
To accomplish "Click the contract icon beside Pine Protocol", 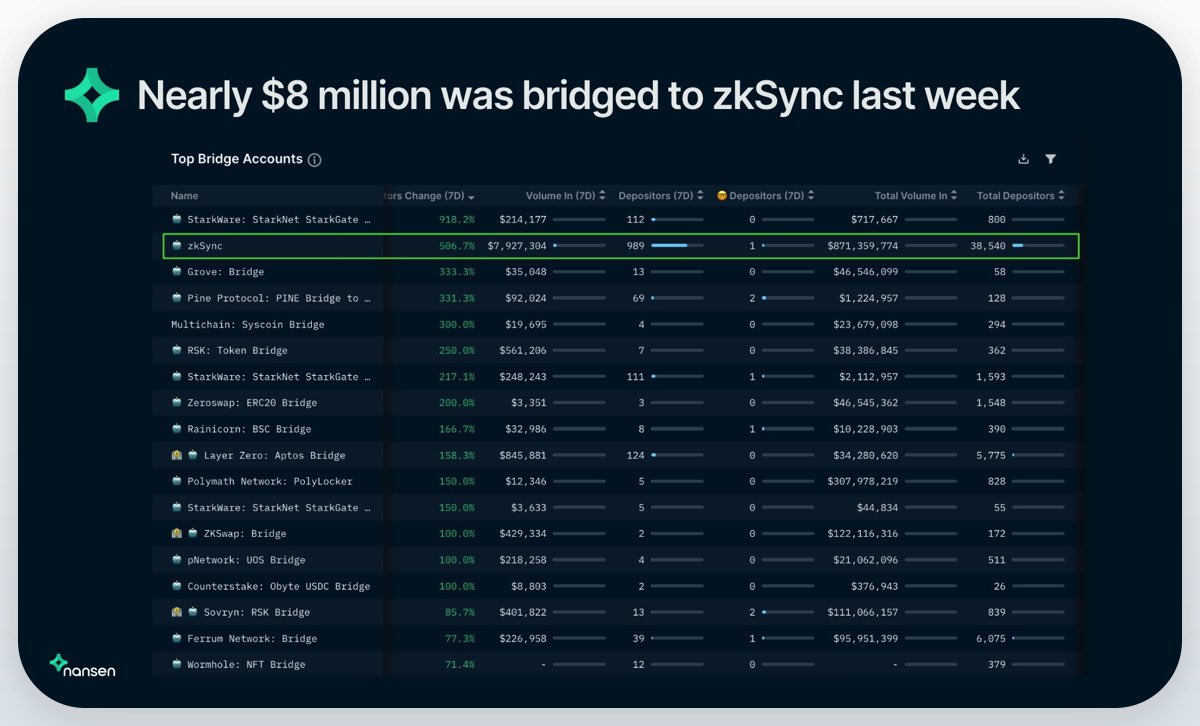I will [177, 297].
